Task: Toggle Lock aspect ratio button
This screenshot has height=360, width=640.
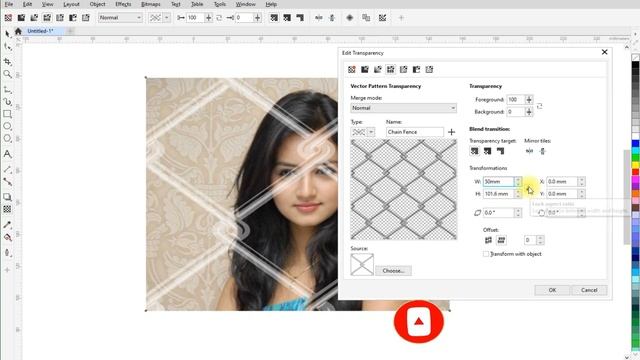Action: pyautogui.click(x=529, y=188)
